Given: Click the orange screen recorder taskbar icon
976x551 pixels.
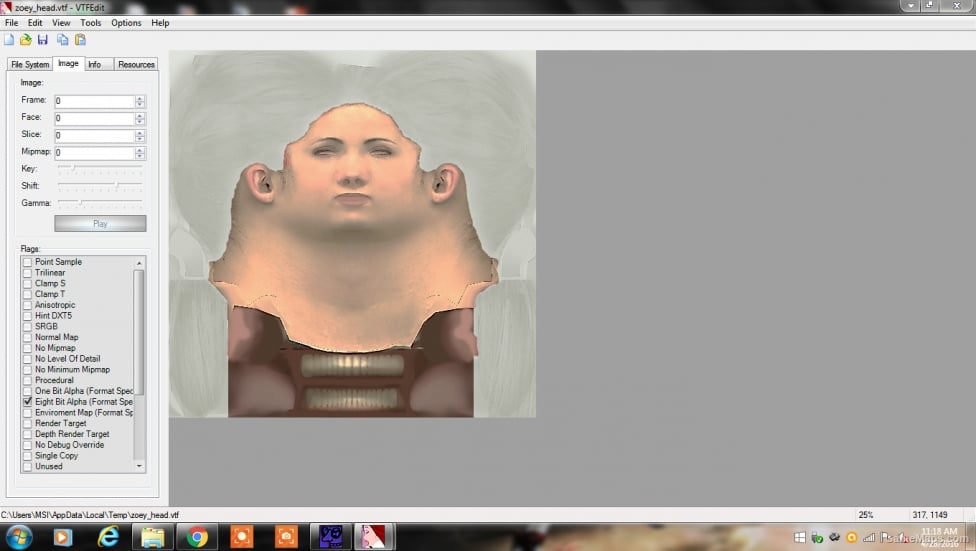Looking at the screenshot, I should pos(242,537).
